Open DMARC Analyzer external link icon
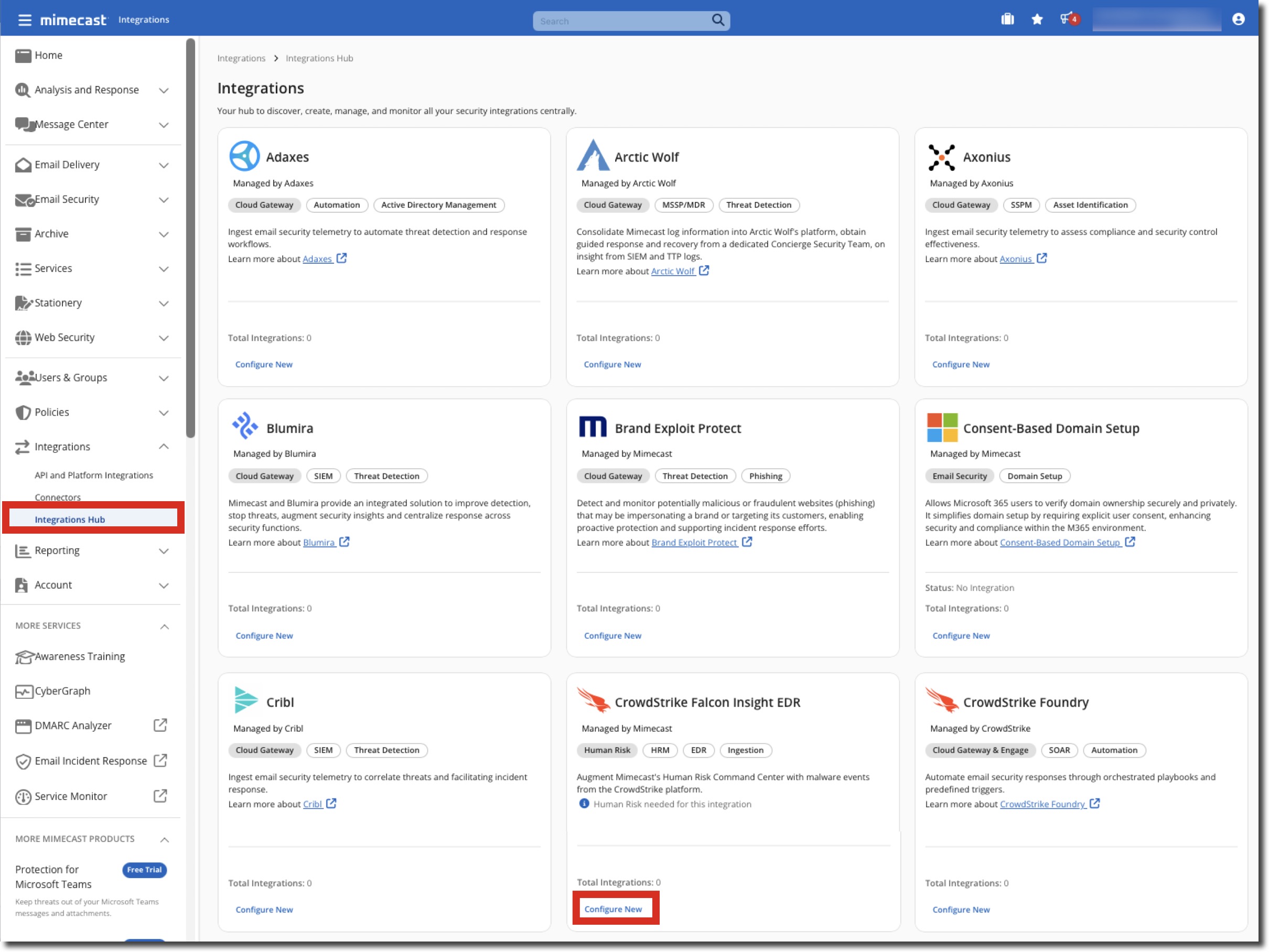1269x952 pixels. pos(160,726)
